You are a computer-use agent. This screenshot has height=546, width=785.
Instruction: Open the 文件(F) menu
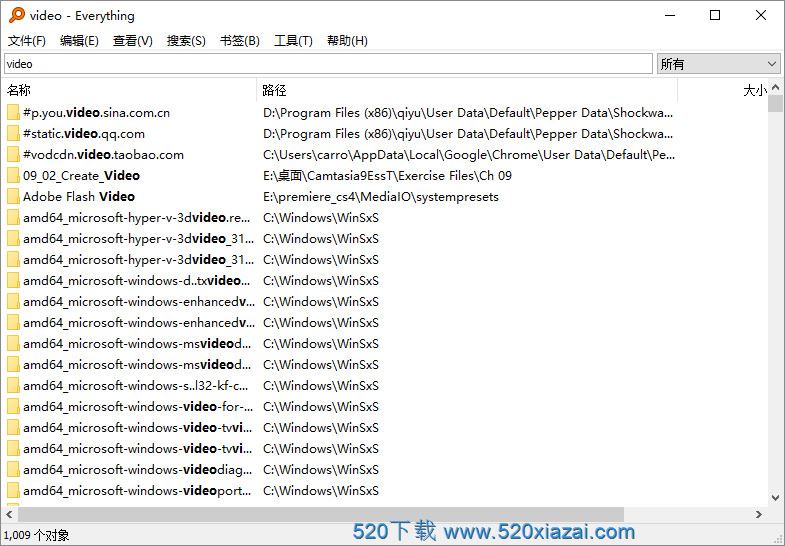[27, 41]
